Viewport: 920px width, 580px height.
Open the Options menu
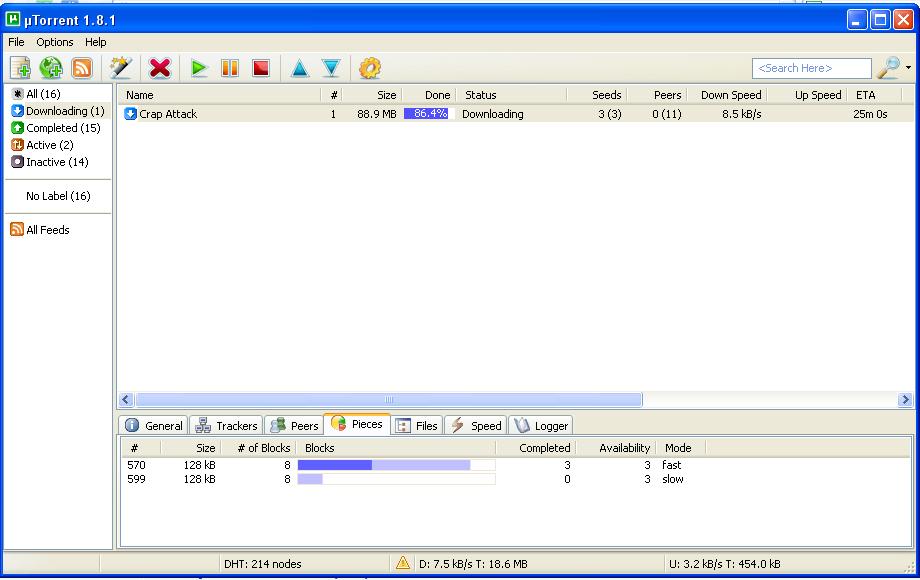pos(55,42)
